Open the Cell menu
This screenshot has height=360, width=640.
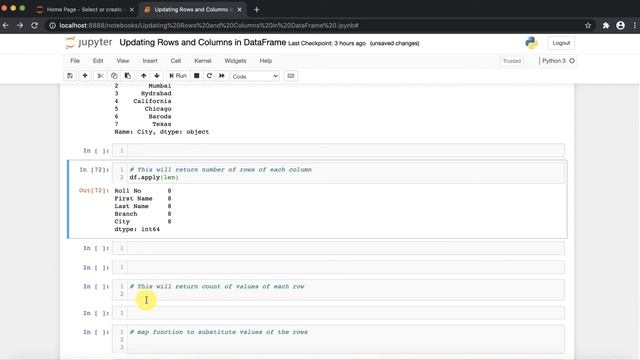pos(176,61)
